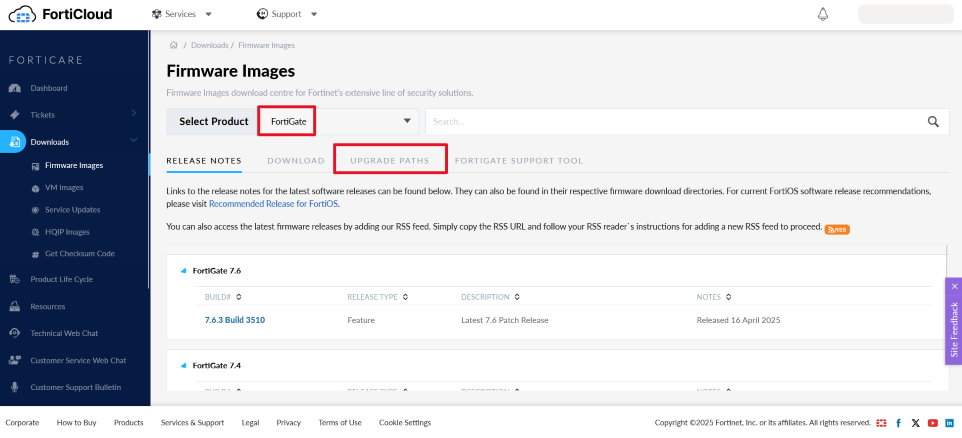Viewport: 962px width, 438px height.
Task: Open VM Images in sidebar
Action: click(x=64, y=187)
